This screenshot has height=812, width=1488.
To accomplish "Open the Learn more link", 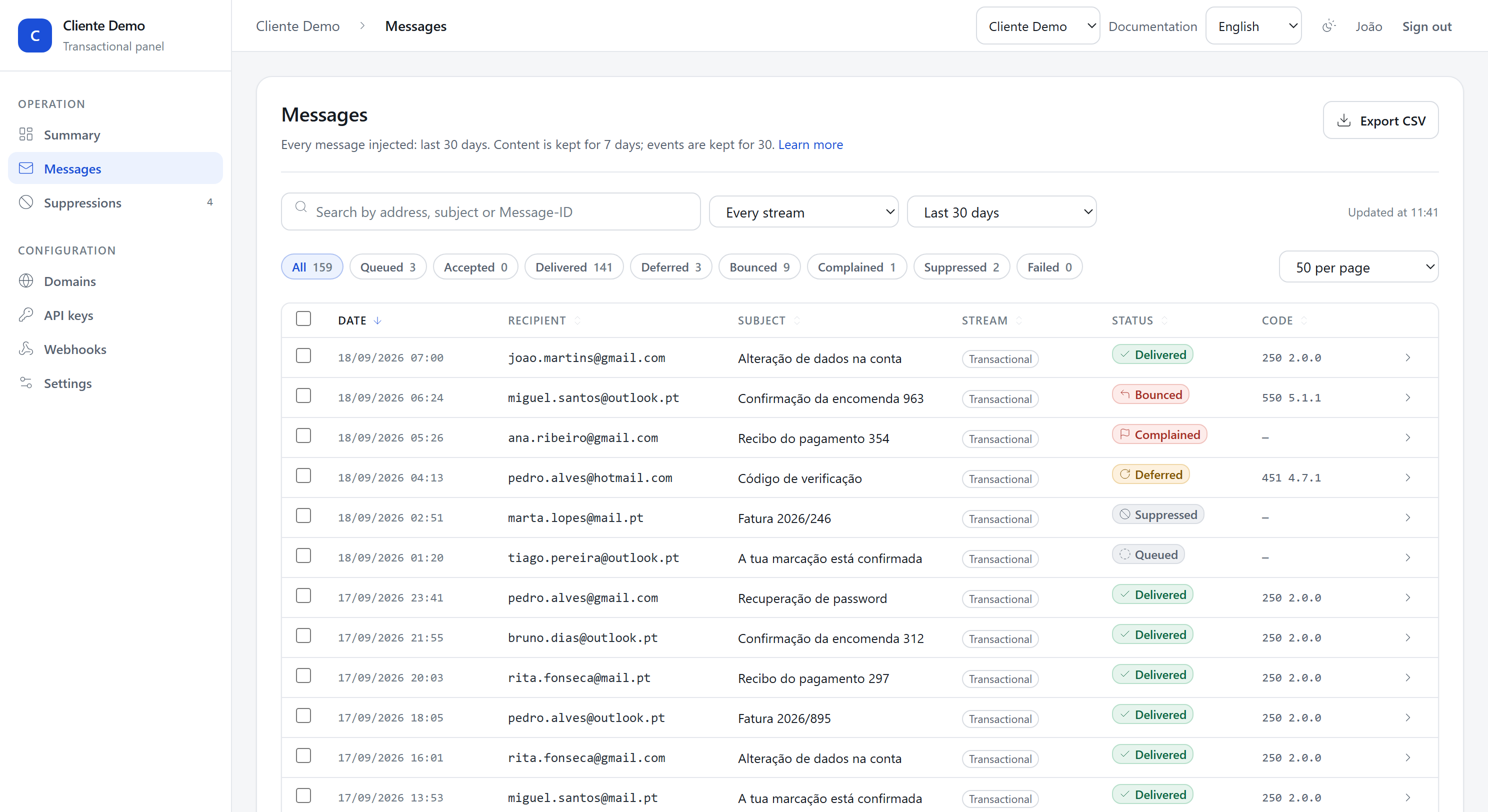I will (x=810, y=144).
